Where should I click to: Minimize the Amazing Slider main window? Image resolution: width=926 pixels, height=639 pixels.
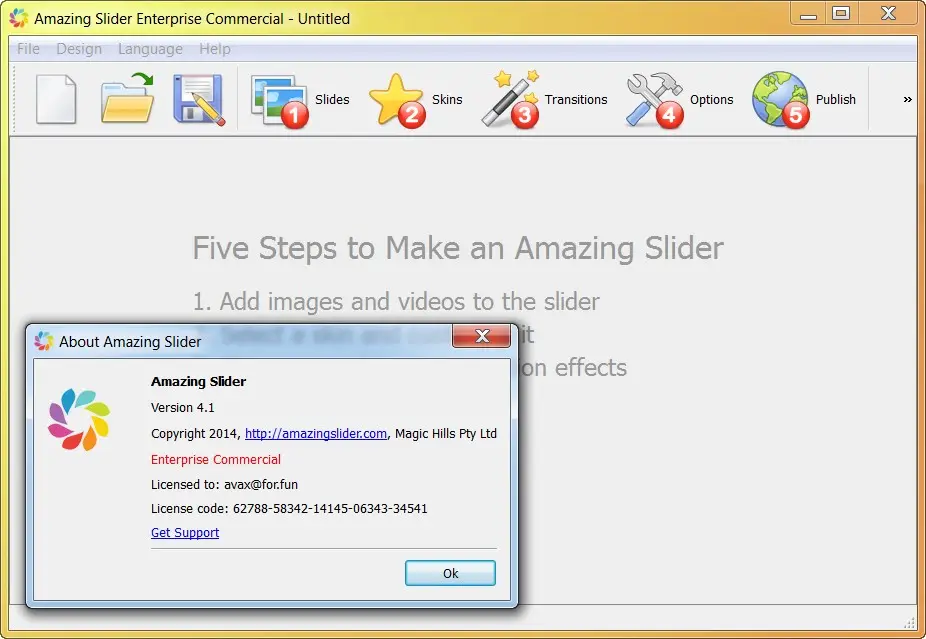(808, 15)
